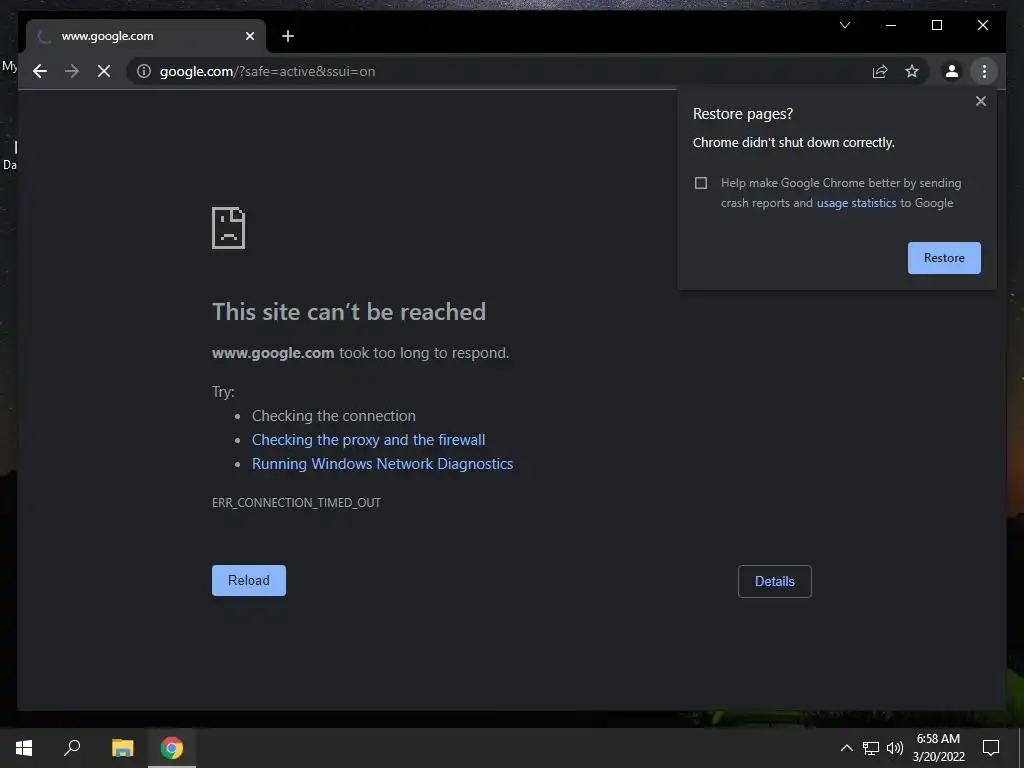Dismiss the Restore pages popup

pyautogui.click(x=980, y=101)
